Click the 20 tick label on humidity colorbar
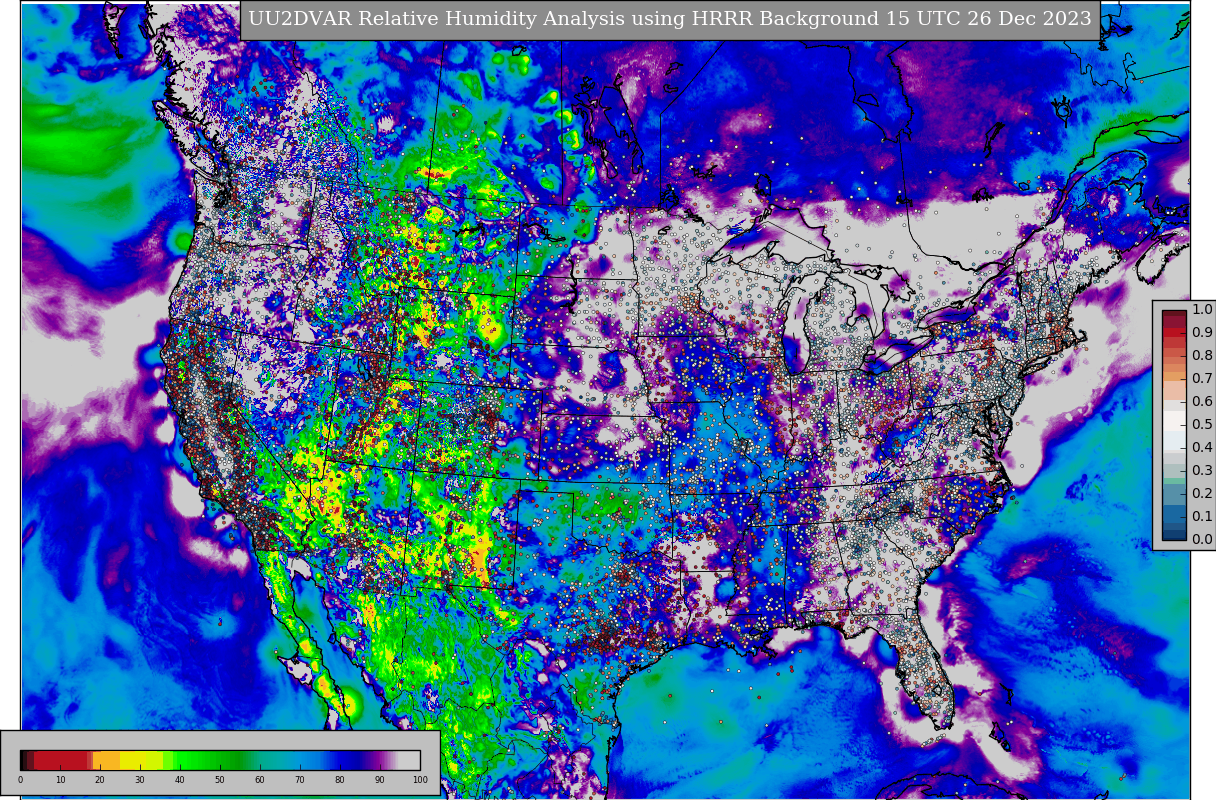The image size is (1216, 800). pos(100,780)
